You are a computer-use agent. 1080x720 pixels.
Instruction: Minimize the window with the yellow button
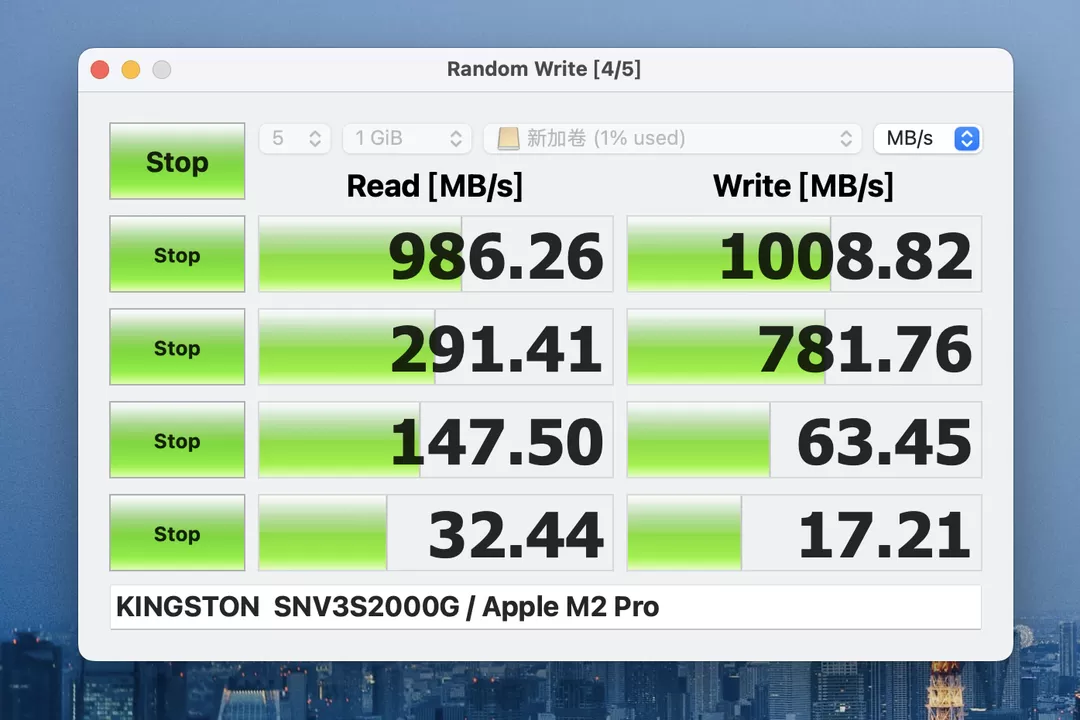coord(131,69)
